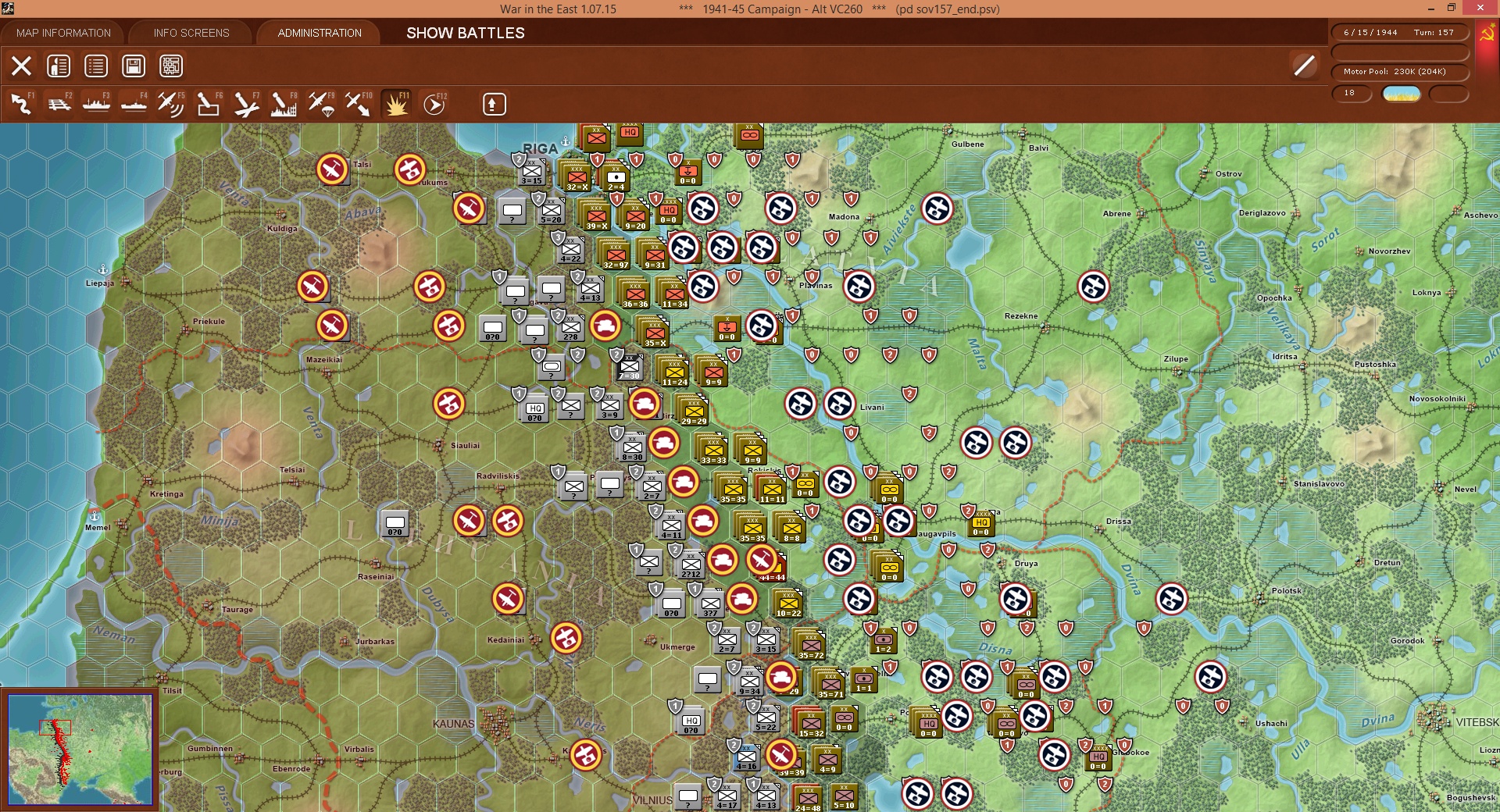The width and height of the screenshot is (1500, 812).
Task: Select the Soviet unit labeled 35=72
Action: [810, 644]
